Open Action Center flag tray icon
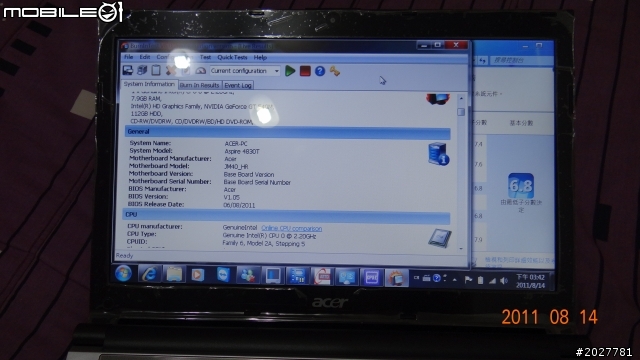The image size is (640, 360). coord(468,280)
